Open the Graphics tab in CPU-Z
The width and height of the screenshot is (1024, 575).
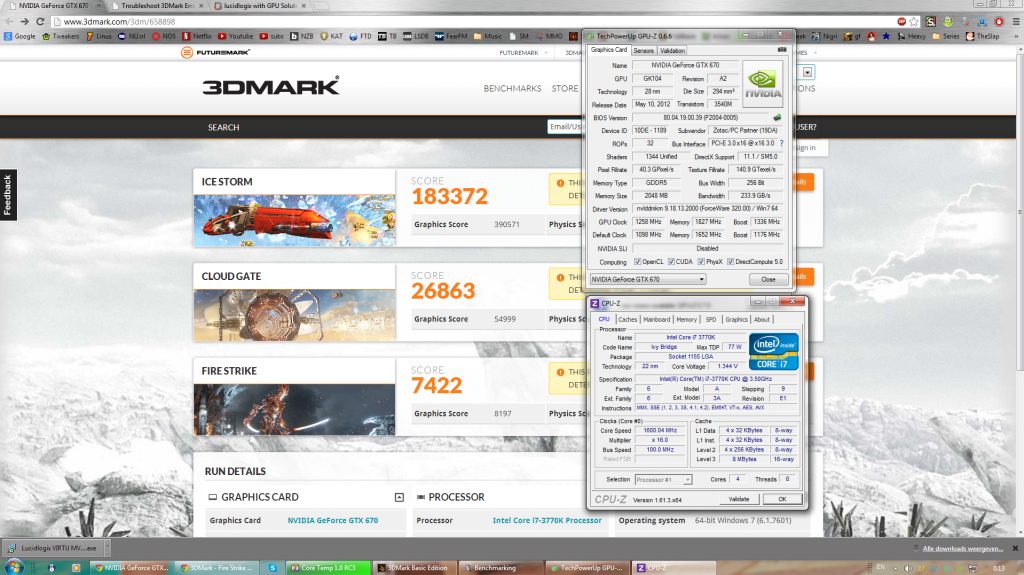[736, 320]
